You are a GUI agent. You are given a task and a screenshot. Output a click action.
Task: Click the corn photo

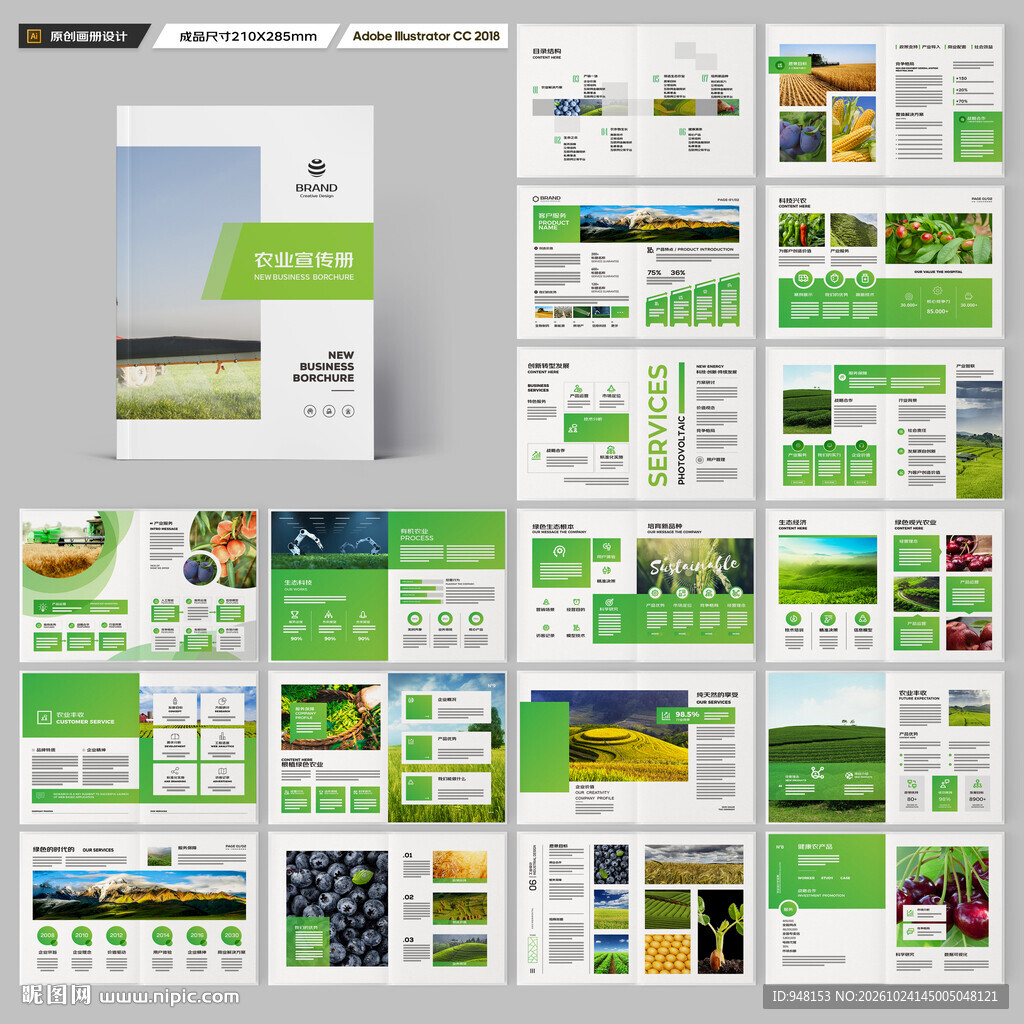854,129
